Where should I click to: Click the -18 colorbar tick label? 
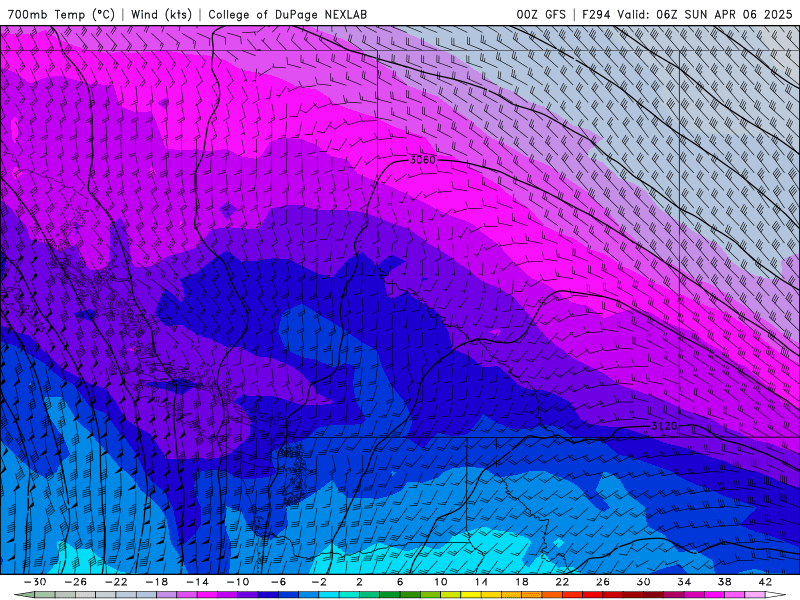(x=157, y=582)
